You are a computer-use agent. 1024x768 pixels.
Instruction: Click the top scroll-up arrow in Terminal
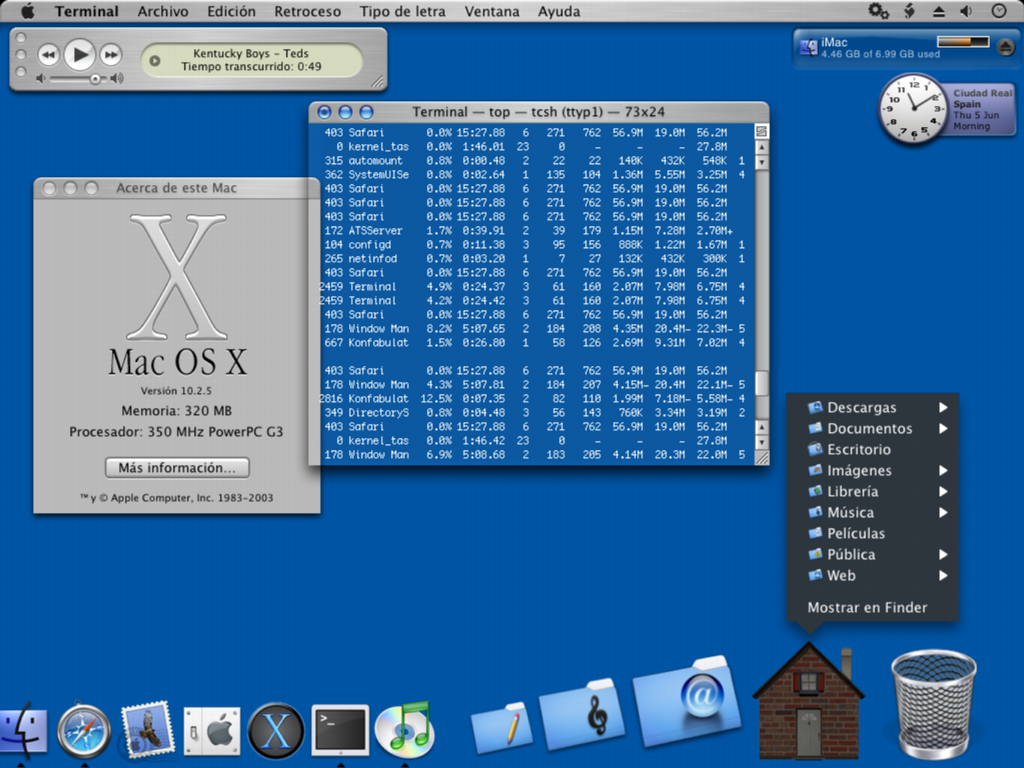pyautogui.click(x=761, y=147)
